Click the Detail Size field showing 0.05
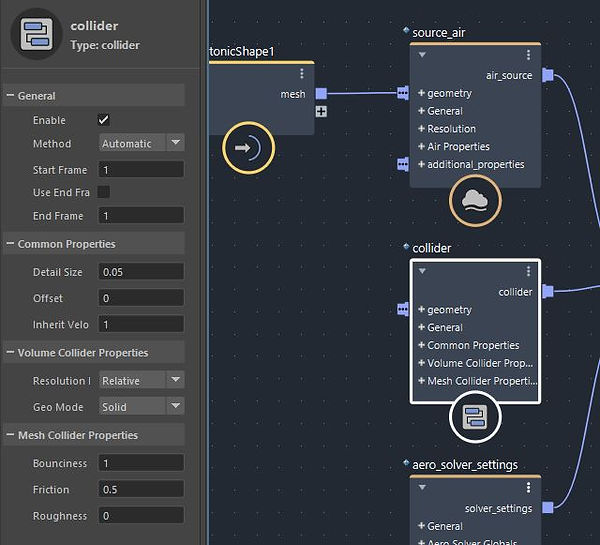The image size is (600, 545). pyautogui.click(x=141, y=271)
